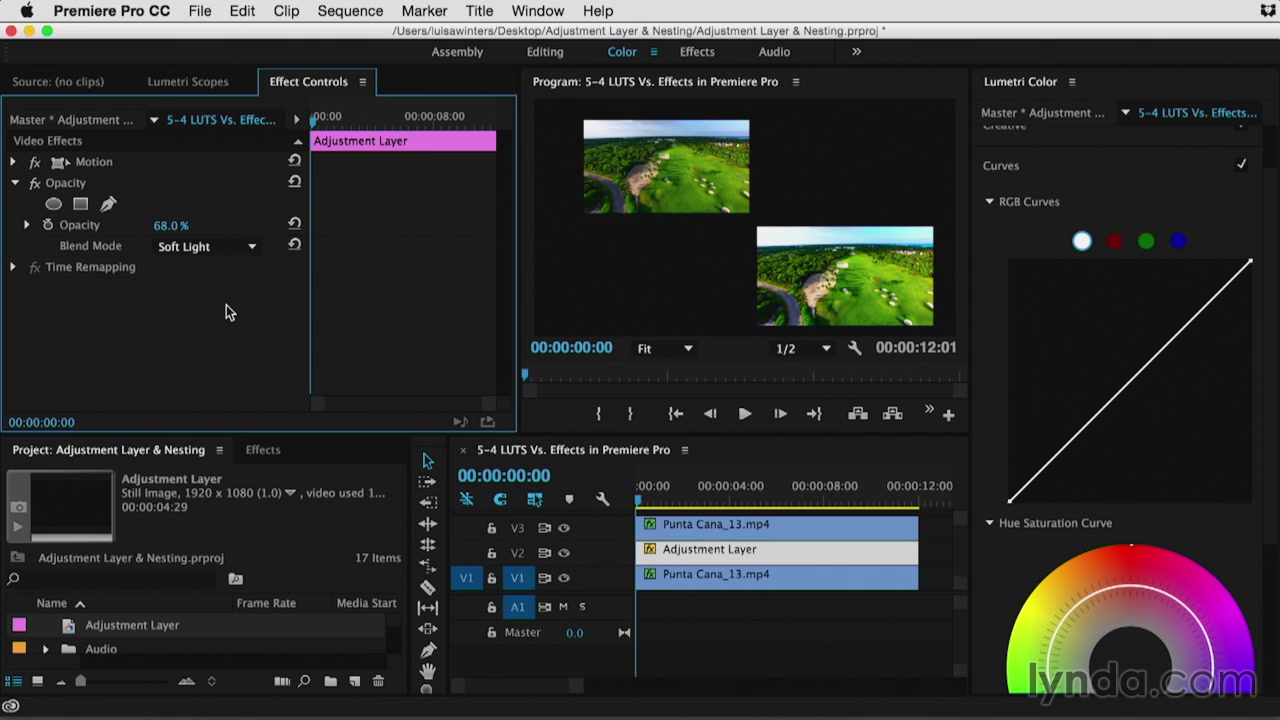This screenshot has width=1280, height=720.
Task: Switch to the Editing workspace
Action: tap(545, 52)
